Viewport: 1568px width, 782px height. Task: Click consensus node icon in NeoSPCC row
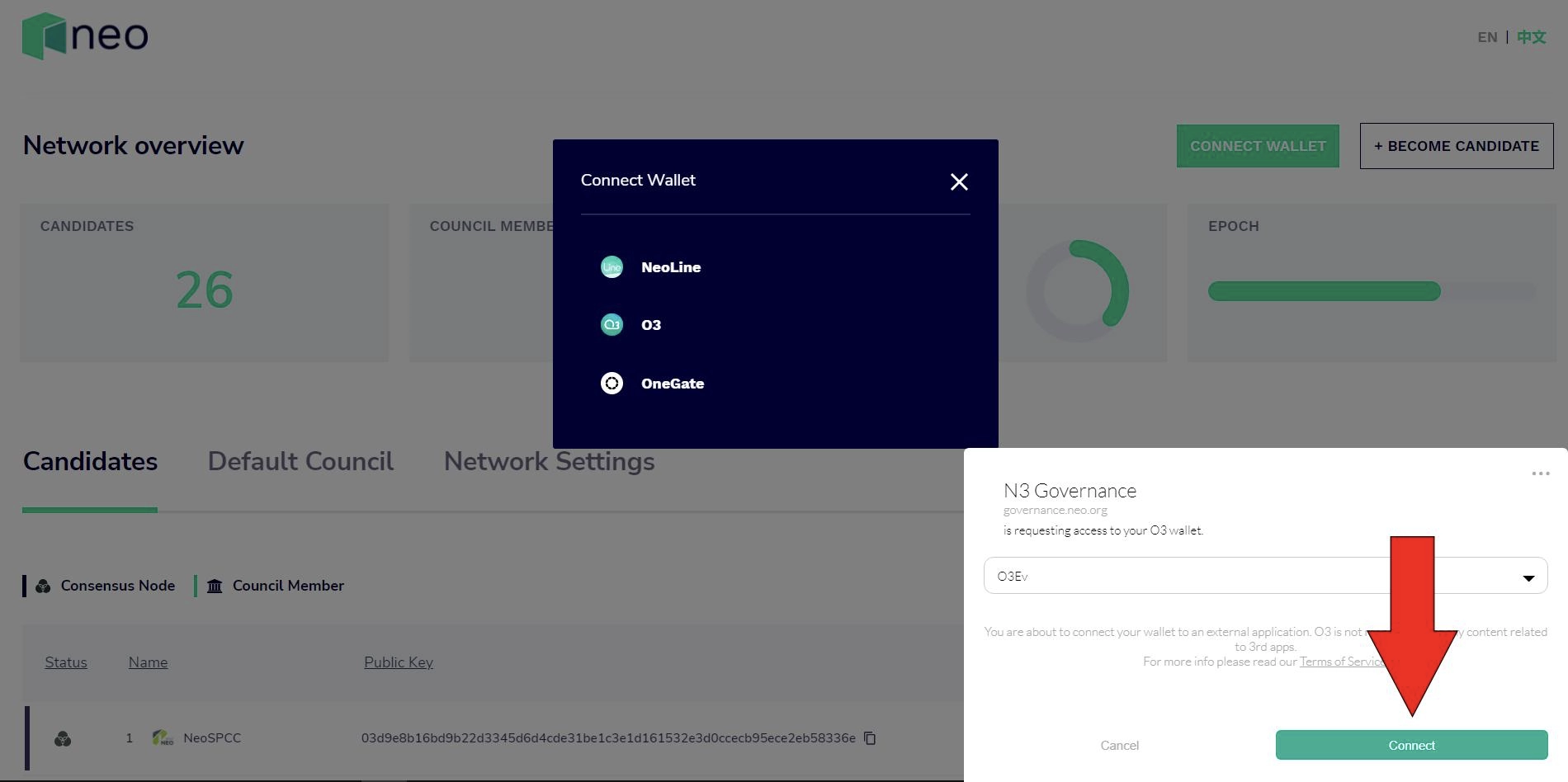[63, 738]
